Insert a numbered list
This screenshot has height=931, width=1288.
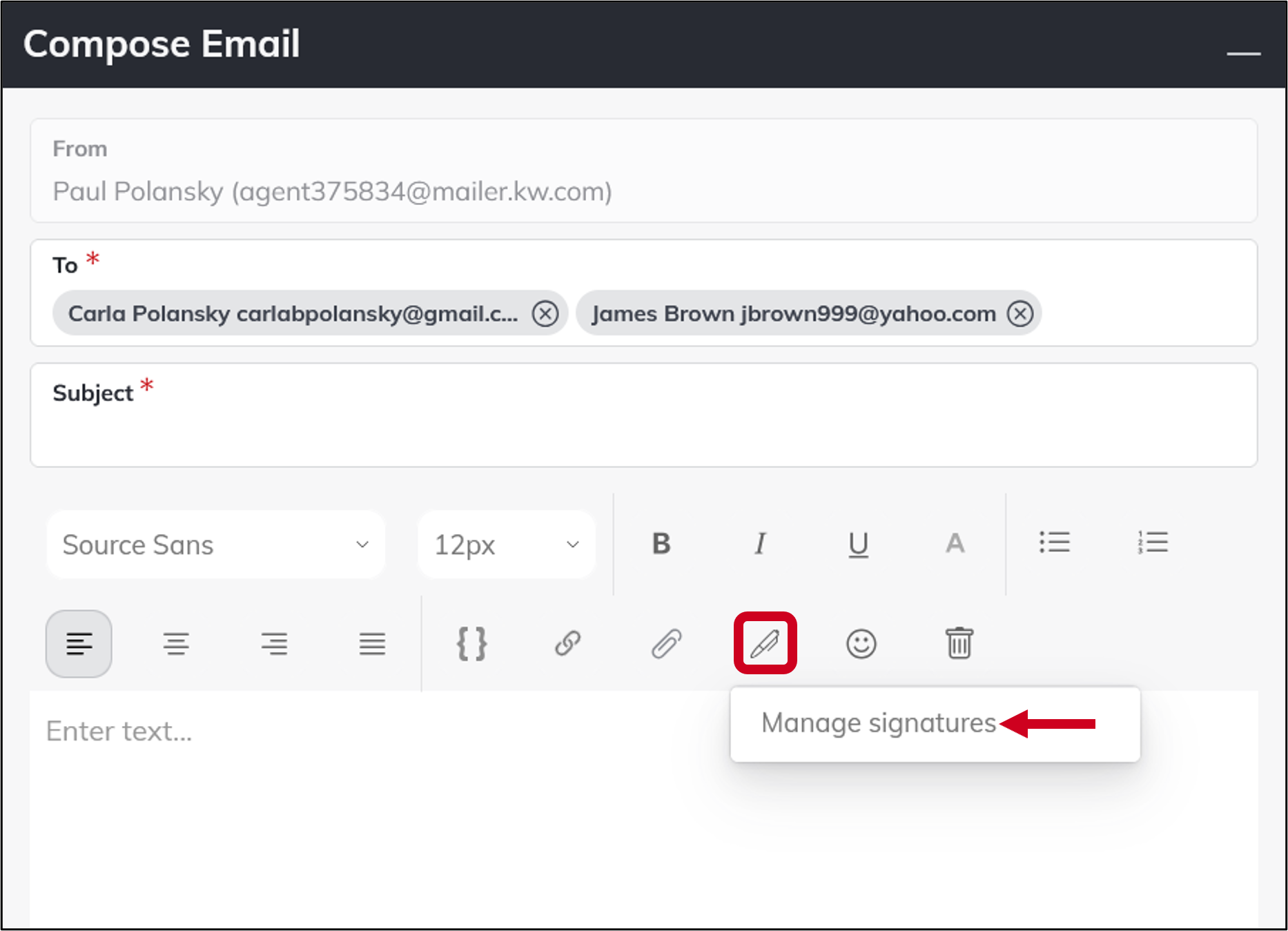click(1152, 542)
